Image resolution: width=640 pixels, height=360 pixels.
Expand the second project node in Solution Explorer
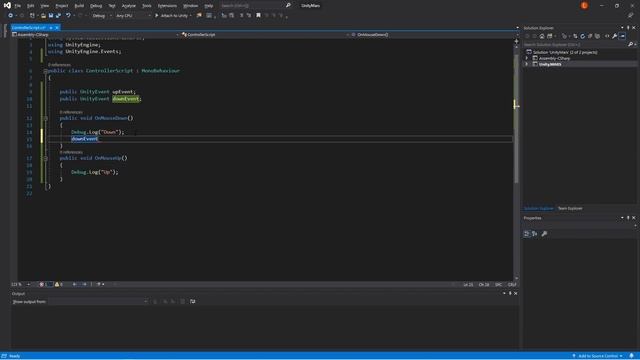[527, 64]
